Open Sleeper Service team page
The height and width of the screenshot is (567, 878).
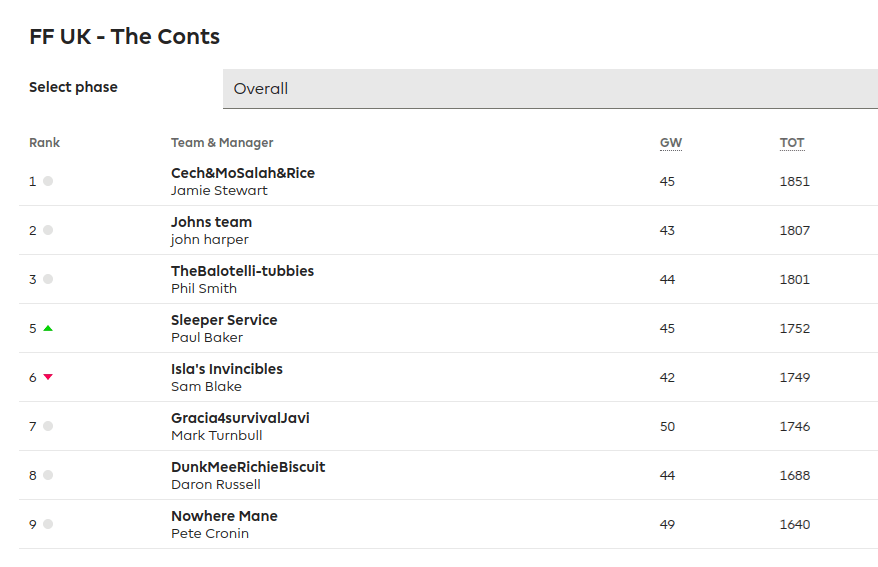[224, 320]
